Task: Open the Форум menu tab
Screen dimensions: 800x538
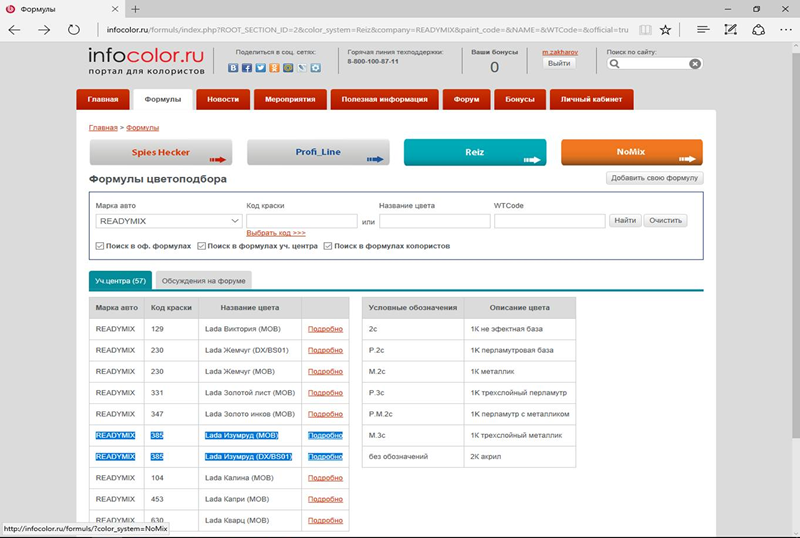Action: point(466,100)
